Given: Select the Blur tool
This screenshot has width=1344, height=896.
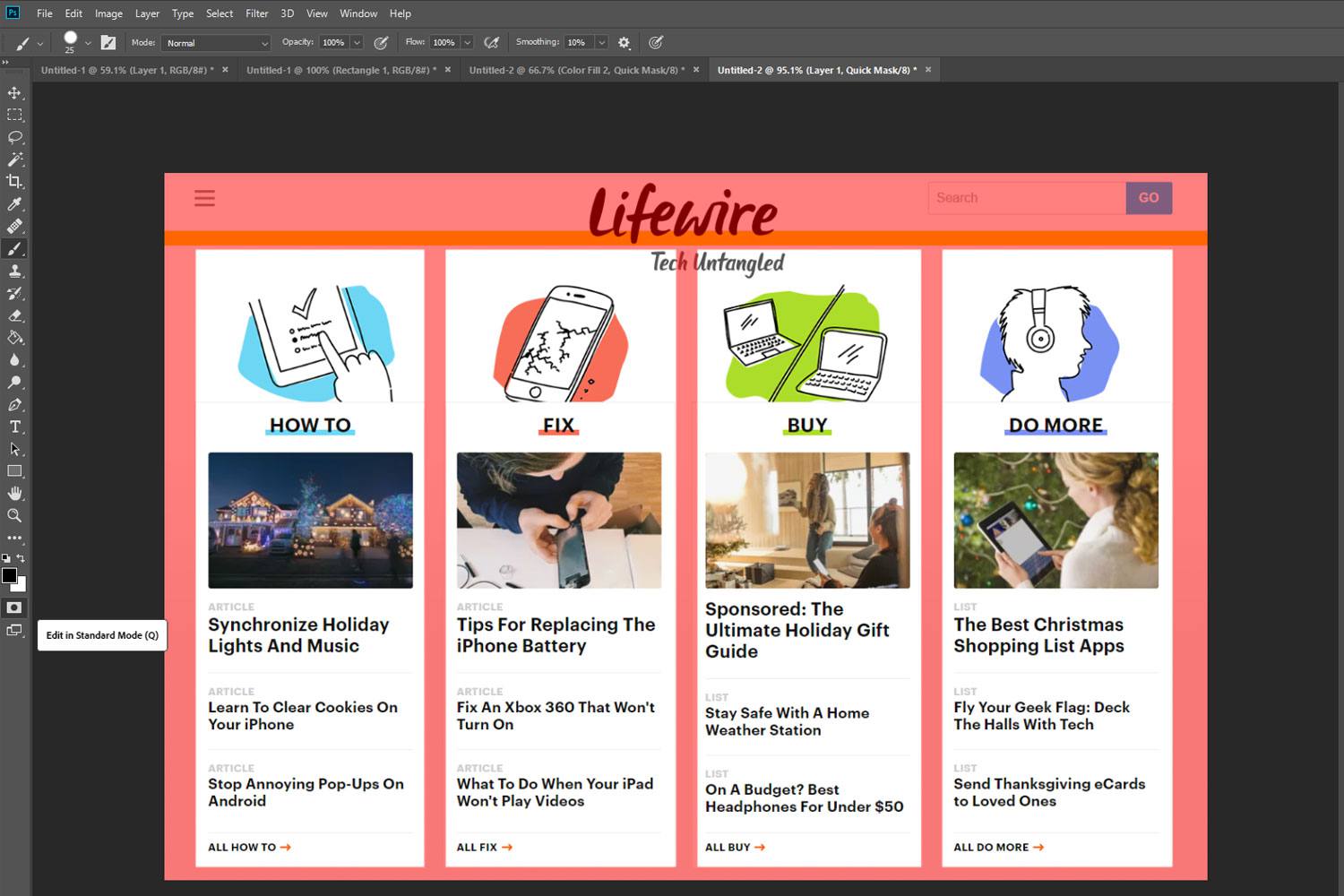Looking at the screenshot, I should coord(14,360).
